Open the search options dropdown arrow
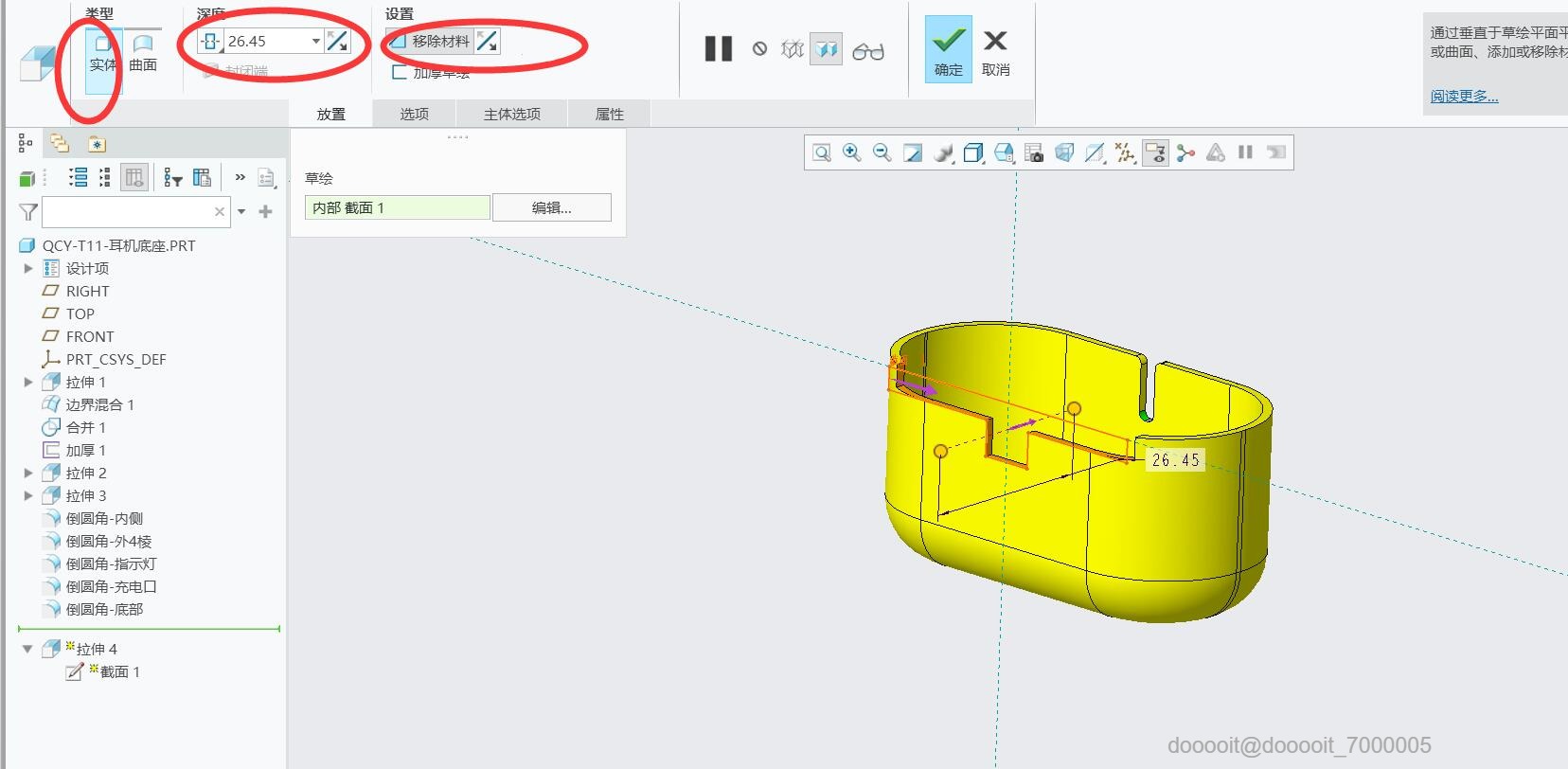Screen dimensions: 1568x769 [241, 211]
